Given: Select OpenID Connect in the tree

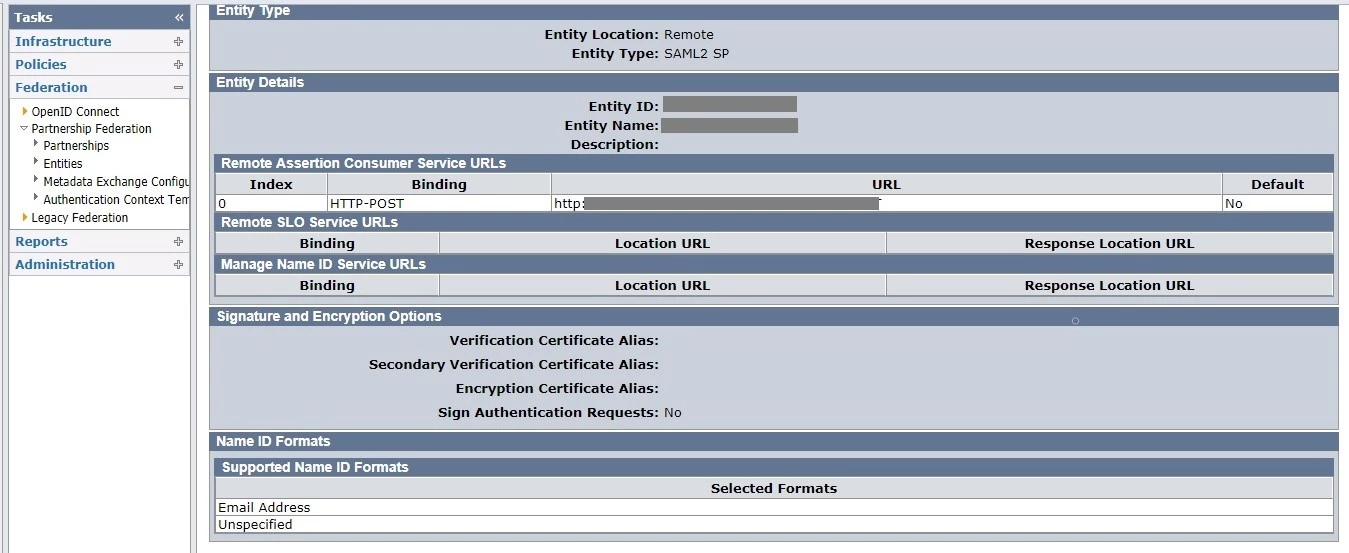Looking at the screenshot, I should (x=75, y=112).
